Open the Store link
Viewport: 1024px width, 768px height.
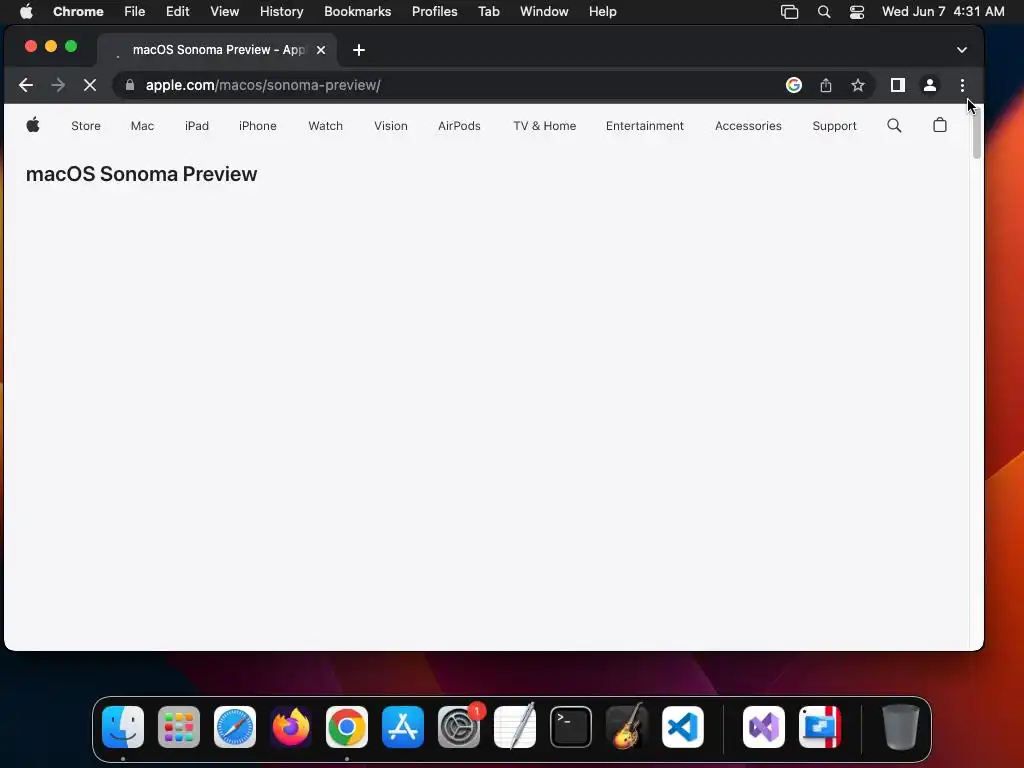[x=86, y=126]
